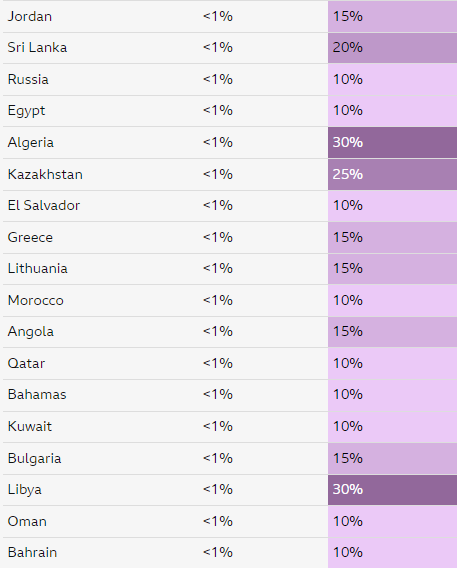Click the Lithuania row label
Viewport: 457px width, 568px height.
point(38,268)
